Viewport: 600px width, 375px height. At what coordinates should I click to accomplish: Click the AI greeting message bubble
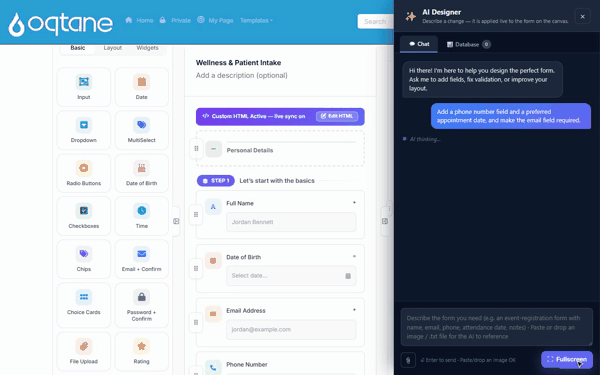pyautogui.click(x=483, y=80)
